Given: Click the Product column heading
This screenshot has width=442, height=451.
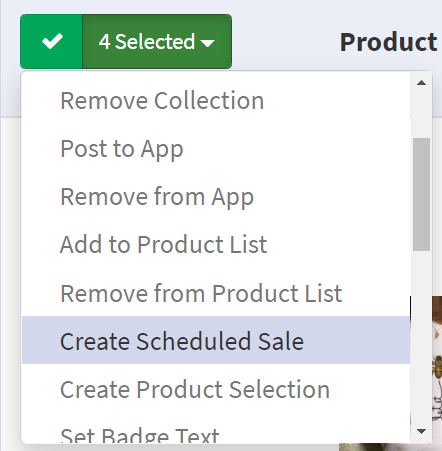Looking at the screenshot, I should (x=389, y=42).
